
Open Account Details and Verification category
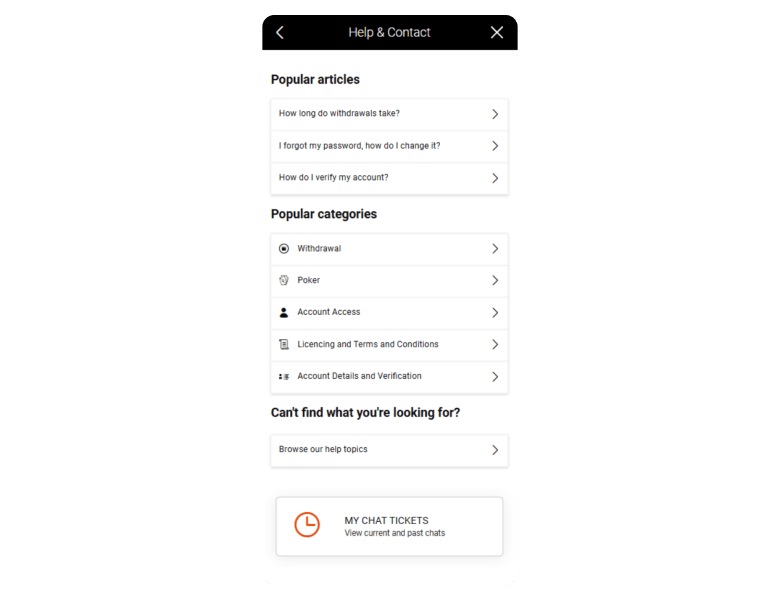[x=360, y=377]
